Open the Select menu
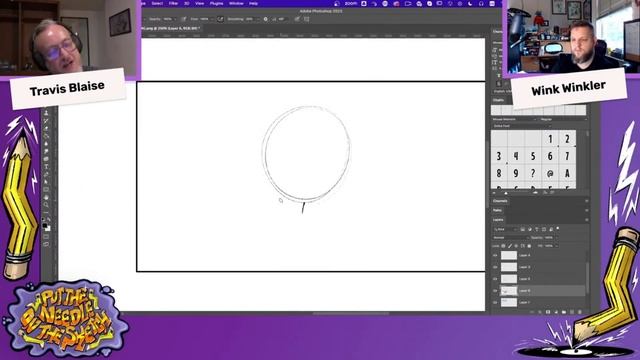640x360 pixels. pos(157,3)
